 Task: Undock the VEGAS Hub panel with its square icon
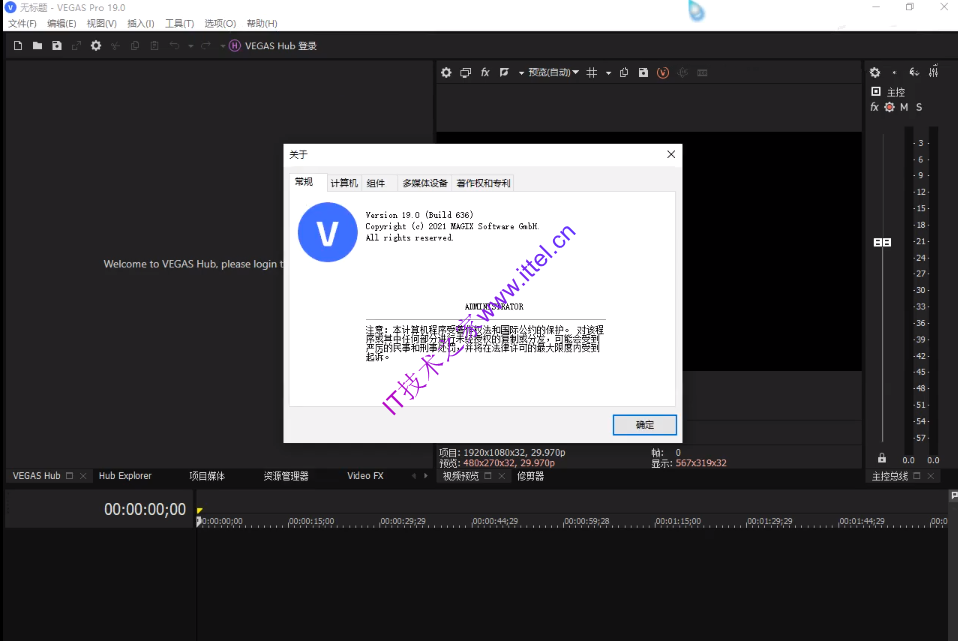pyautogui.click(x=70, y=475)
